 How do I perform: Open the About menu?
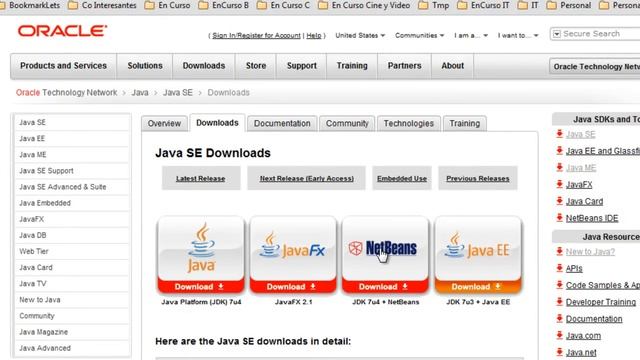click(453, 66)
